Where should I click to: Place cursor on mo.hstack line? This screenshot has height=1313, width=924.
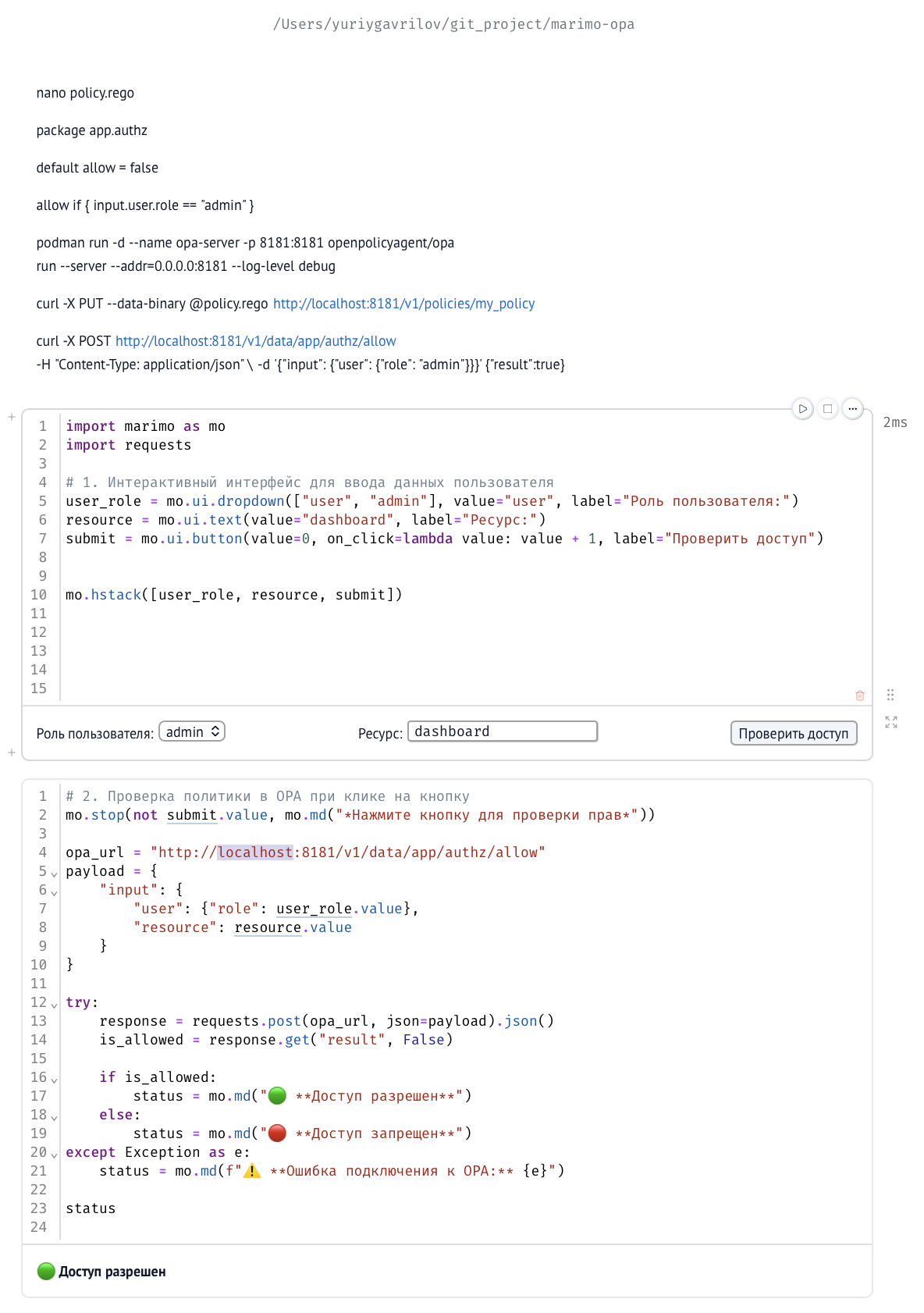(x=234, y=595)
